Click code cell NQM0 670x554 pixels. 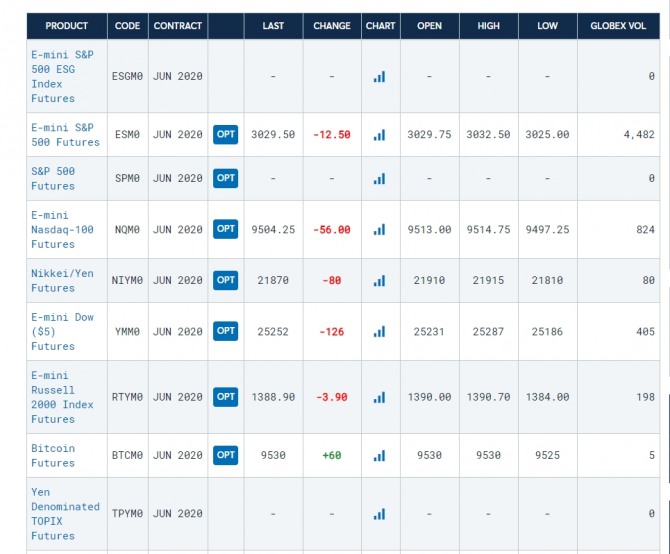click(127, 230)
